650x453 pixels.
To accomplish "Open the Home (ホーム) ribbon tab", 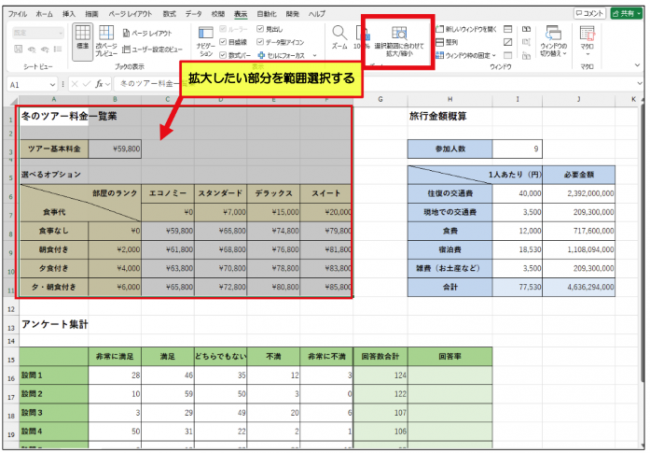I will click(x=44, y=14).
